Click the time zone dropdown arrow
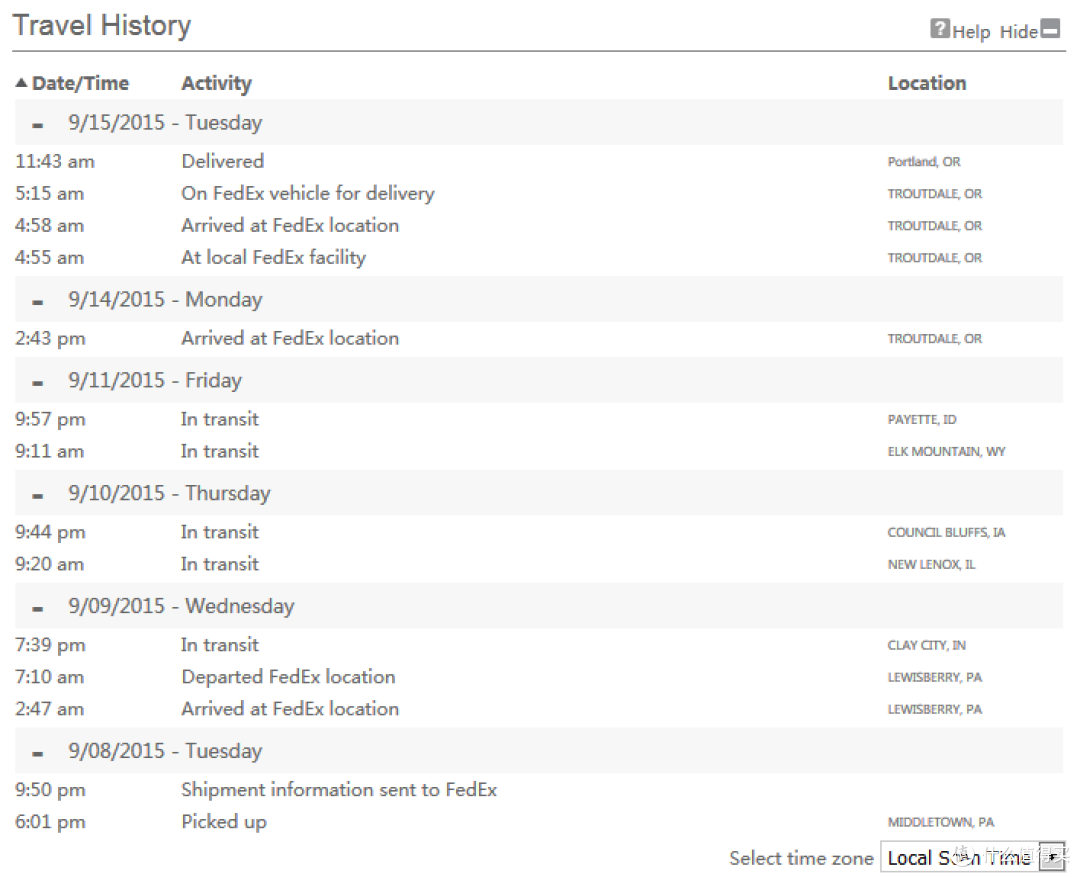Screen dimensions: 1080x877 point(1052,858)
